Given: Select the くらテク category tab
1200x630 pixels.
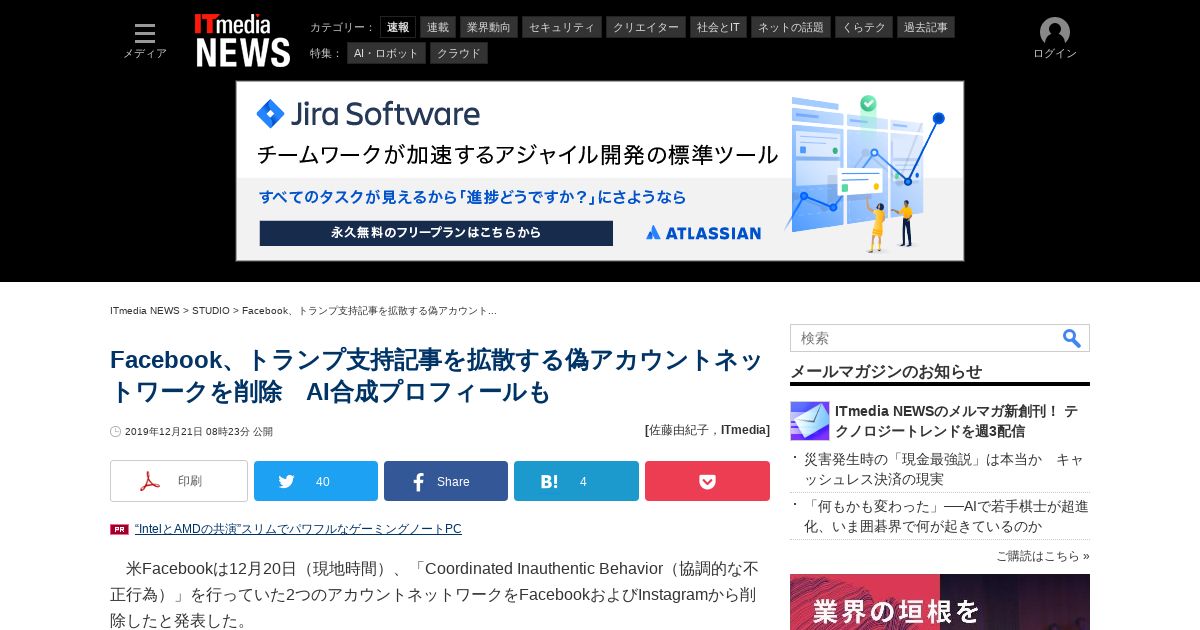Looking at the screenshot, I should 864,27.
